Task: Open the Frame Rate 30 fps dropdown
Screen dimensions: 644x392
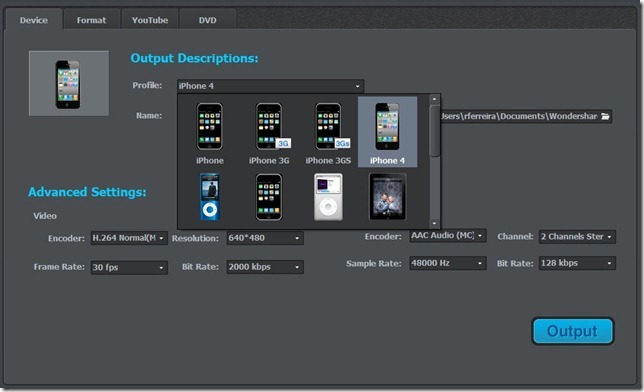Action: (129, 267)
